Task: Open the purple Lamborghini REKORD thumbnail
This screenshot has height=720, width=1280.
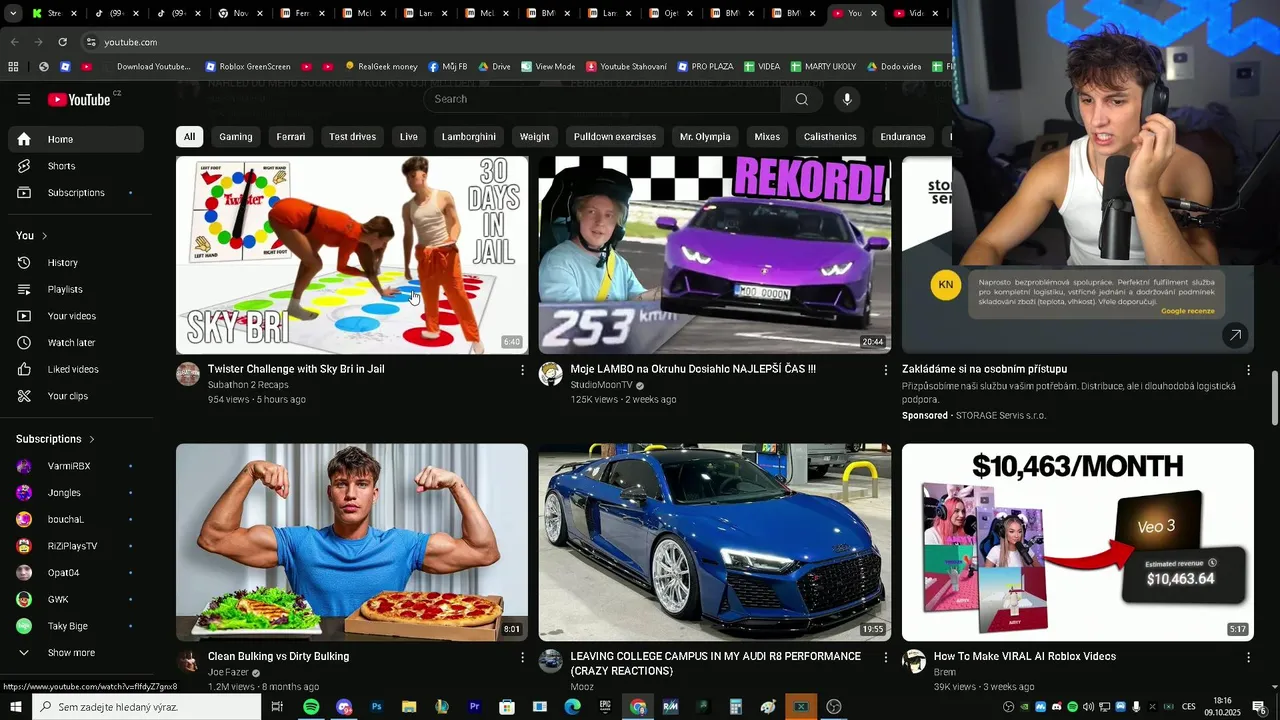Action: tap(715, 255)
